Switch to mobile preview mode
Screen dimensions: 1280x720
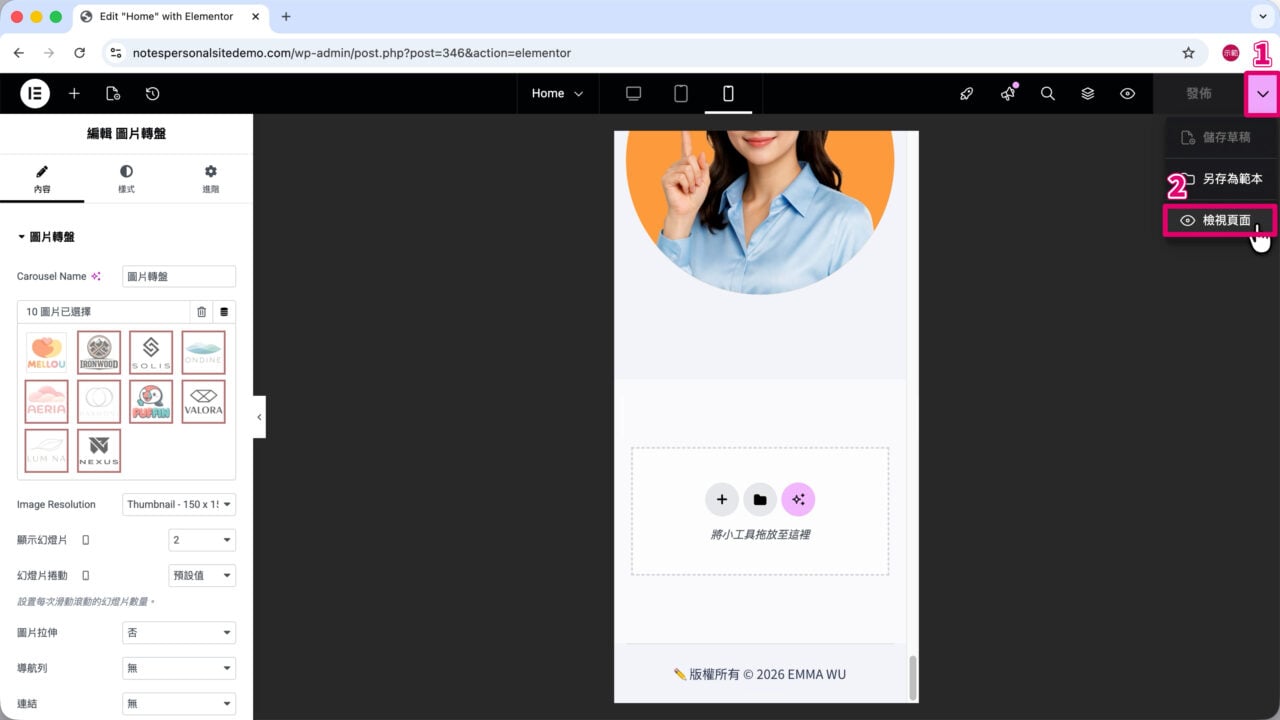[x=728, y=93]
